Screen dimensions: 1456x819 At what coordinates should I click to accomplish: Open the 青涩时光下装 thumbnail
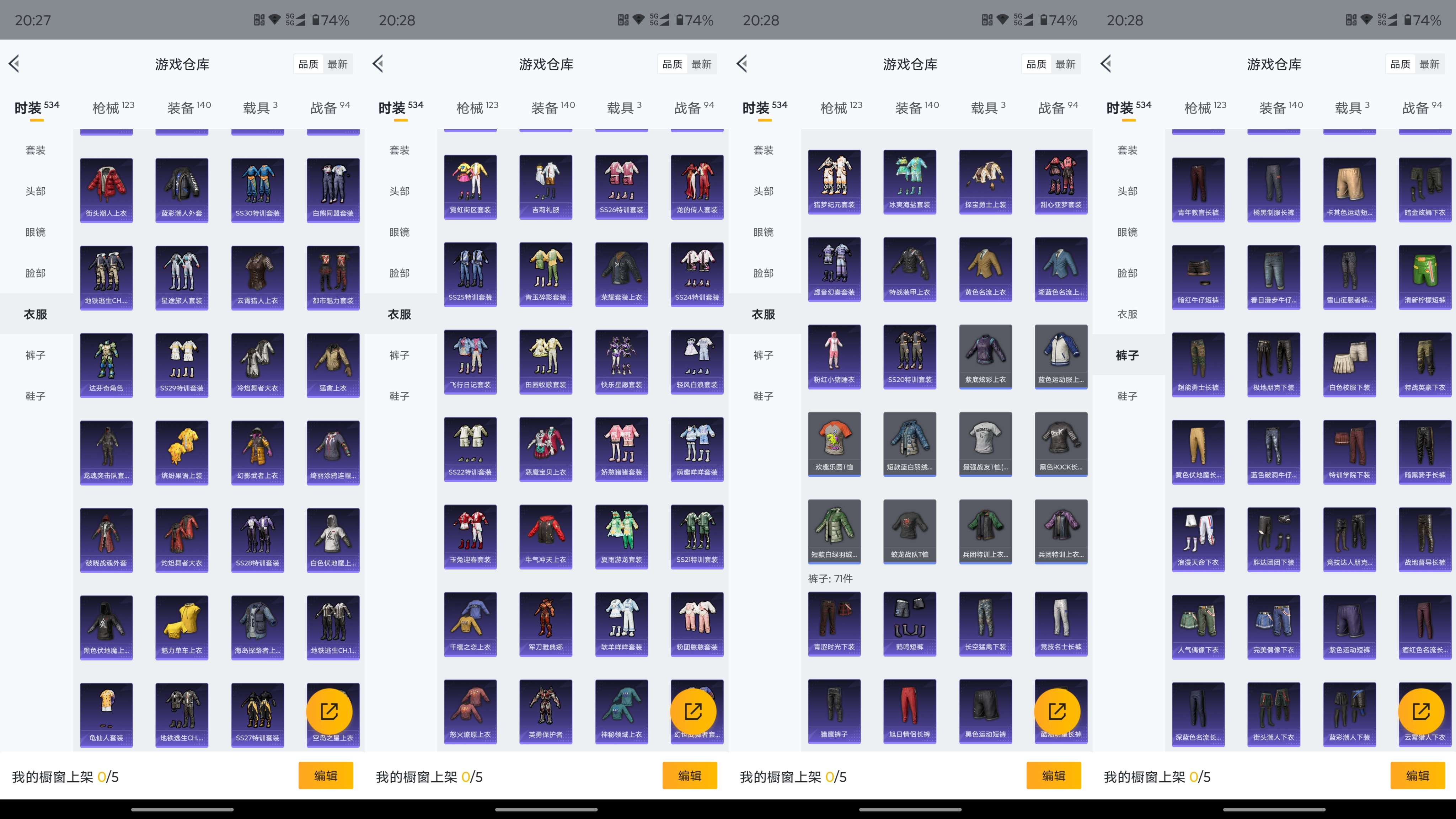point(834,623)
